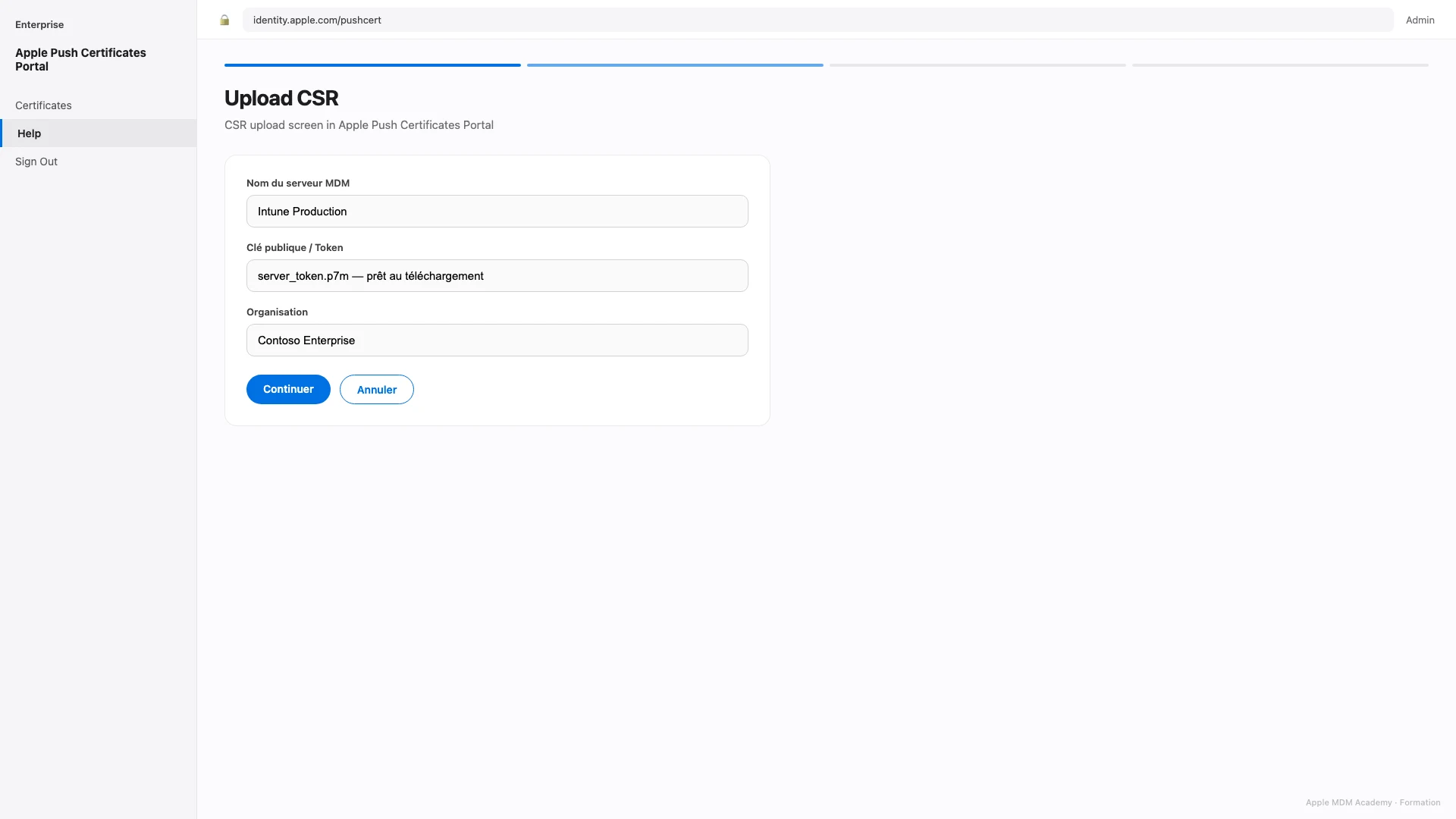Image resolution: width=1456 pixels, height=819 pixels.
Task: Open the Admin account label
Action: tap(1420, 20)
